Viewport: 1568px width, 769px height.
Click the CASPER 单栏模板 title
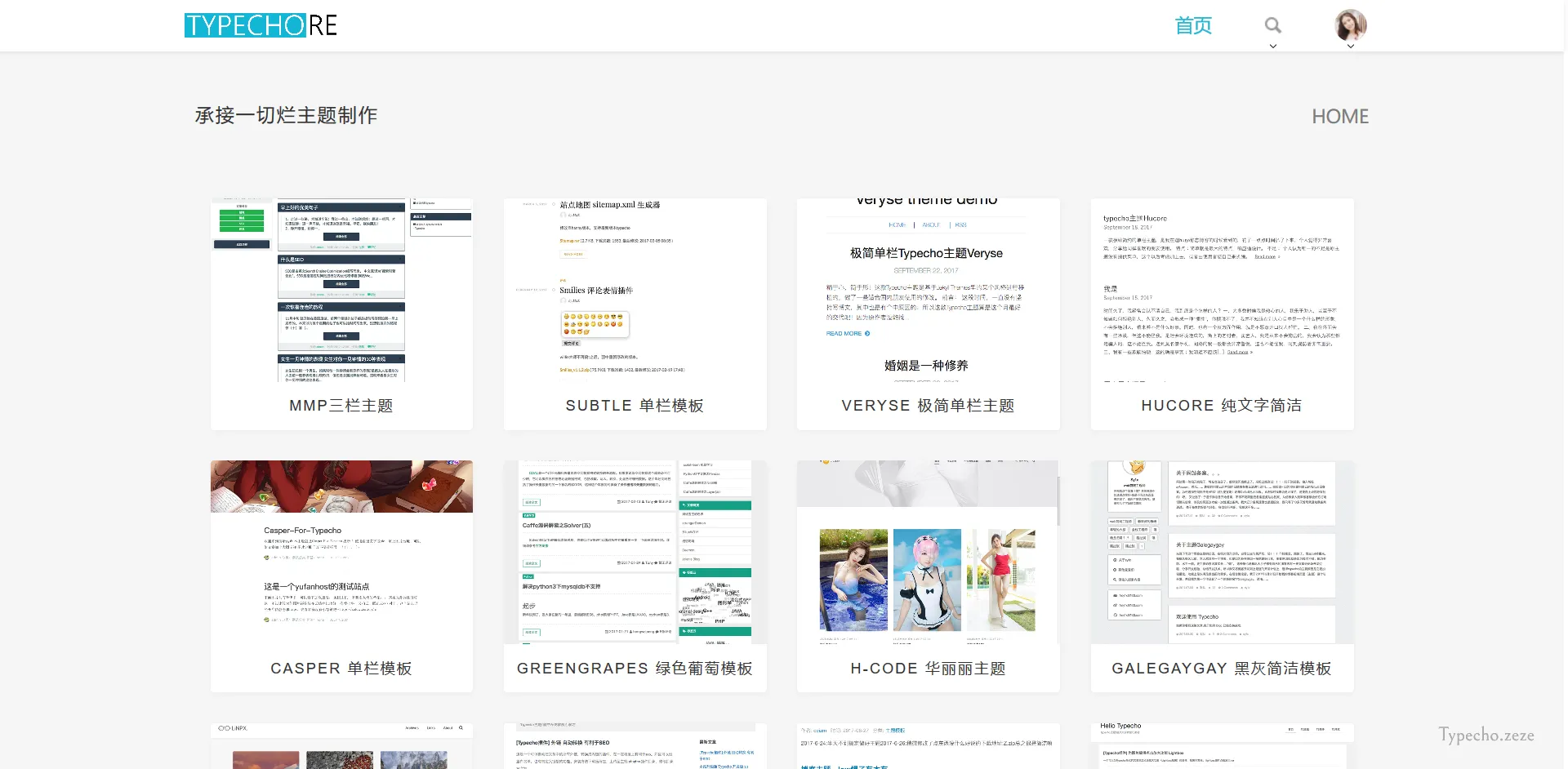pos(341,669)
